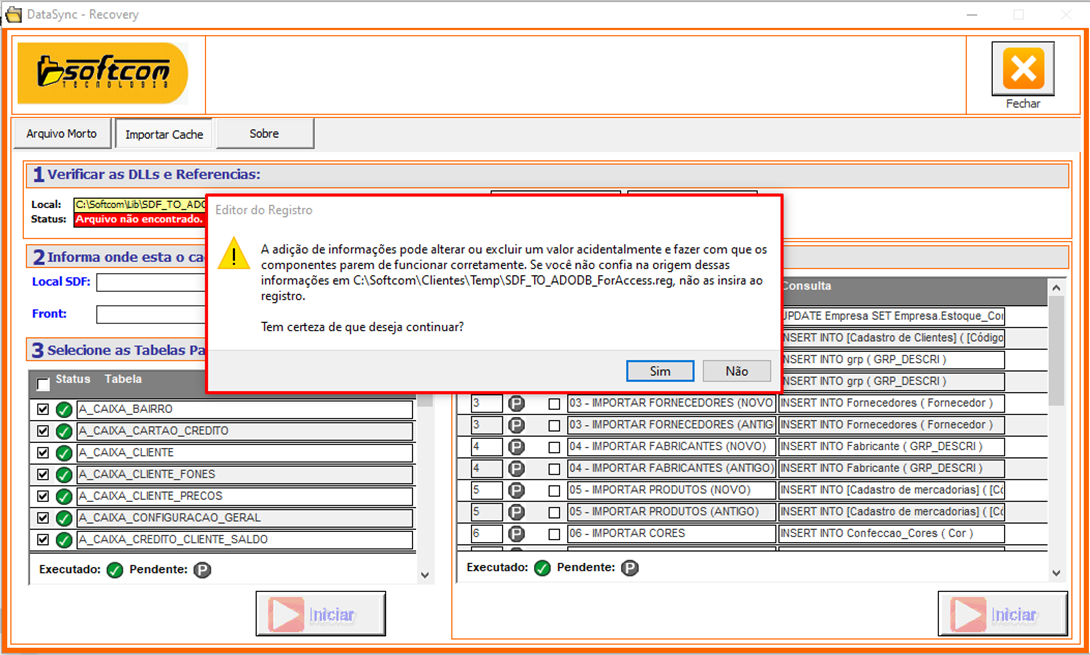Screen dimensions: 1090x655
Task: Open the Arquivo Morto tab
Action: [62, 133]
